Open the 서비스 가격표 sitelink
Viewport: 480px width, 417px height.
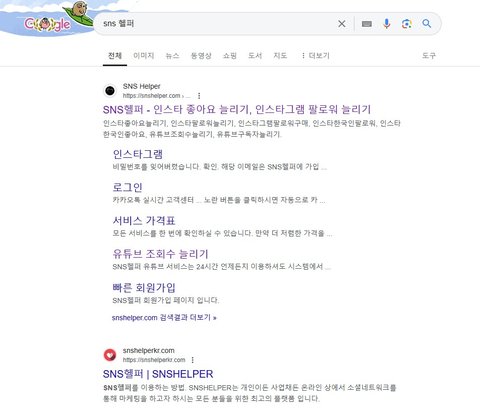tap(144, 221)
